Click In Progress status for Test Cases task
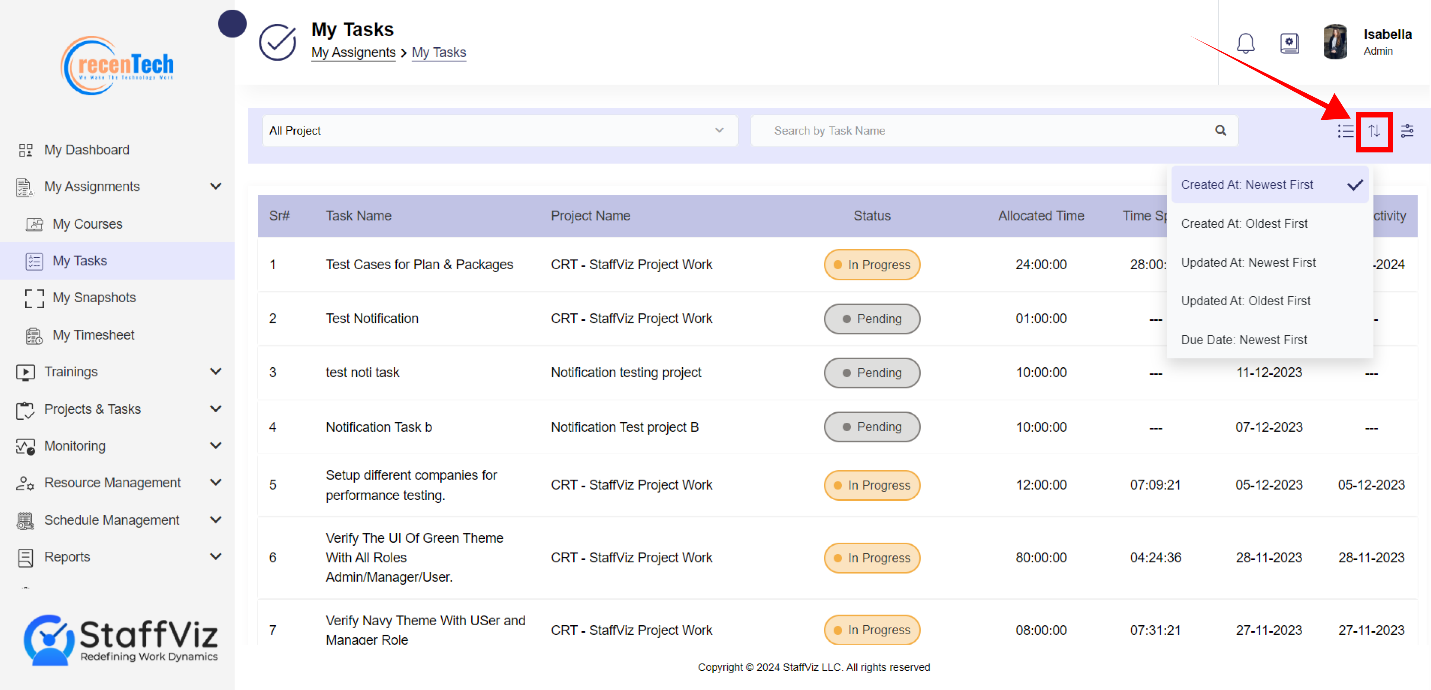1431x690 pixels. click(872, 265)
